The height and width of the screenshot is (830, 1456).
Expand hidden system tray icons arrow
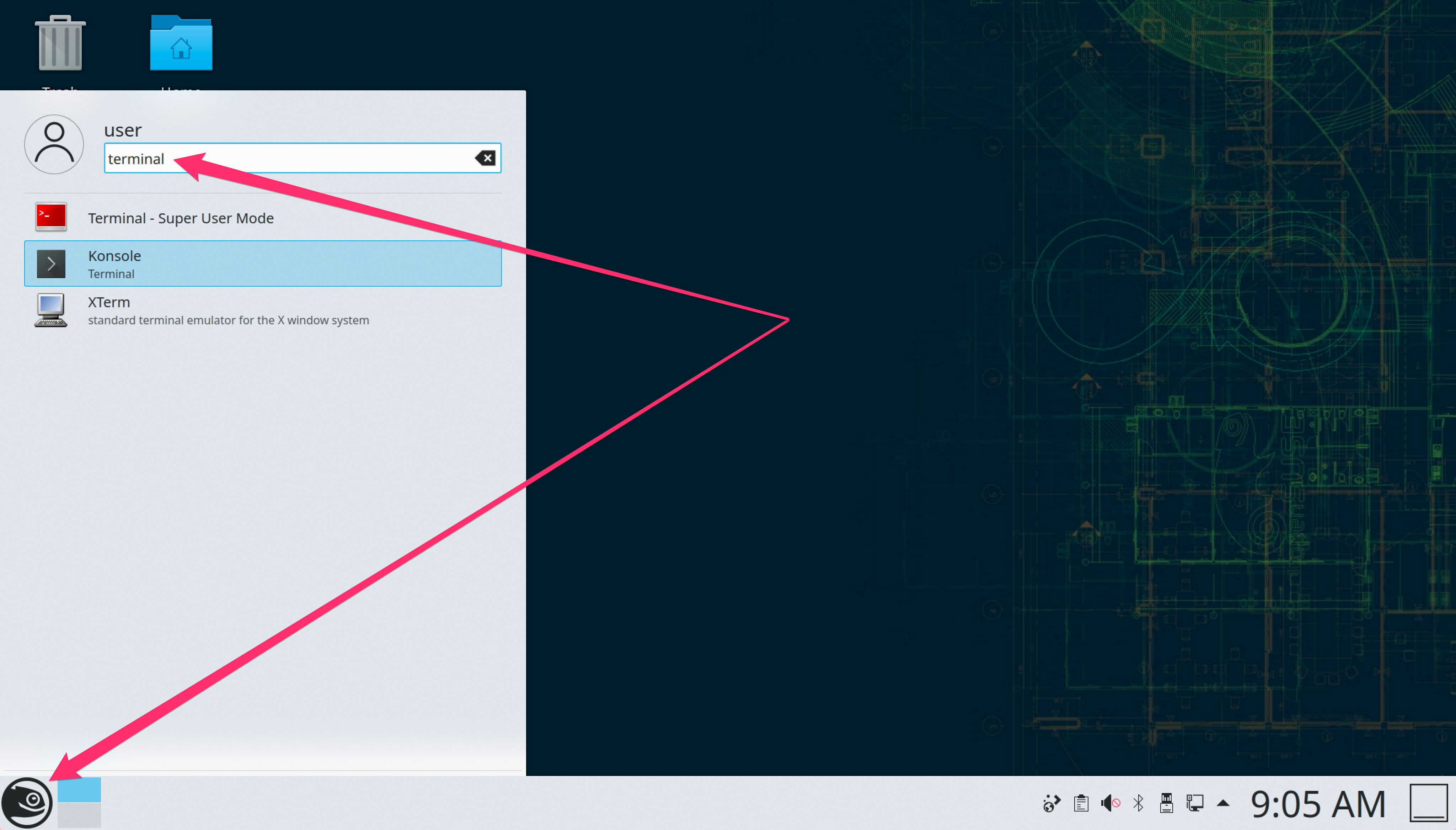tap(1223, 803)
